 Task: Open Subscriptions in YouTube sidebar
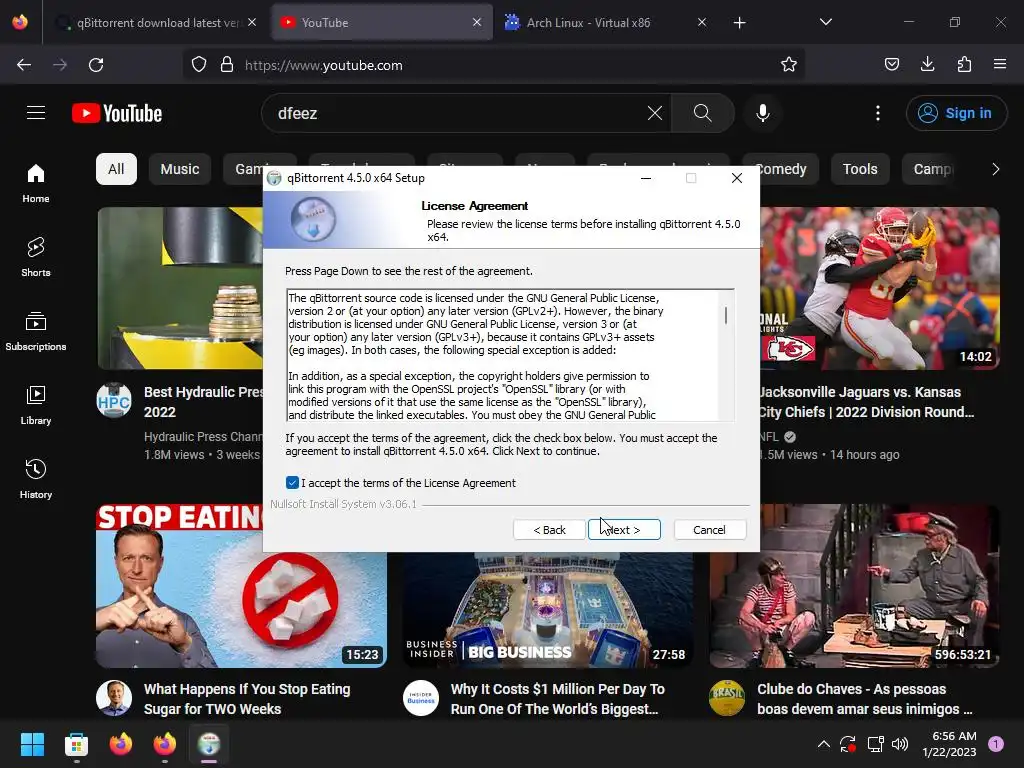tap(36, 331)
